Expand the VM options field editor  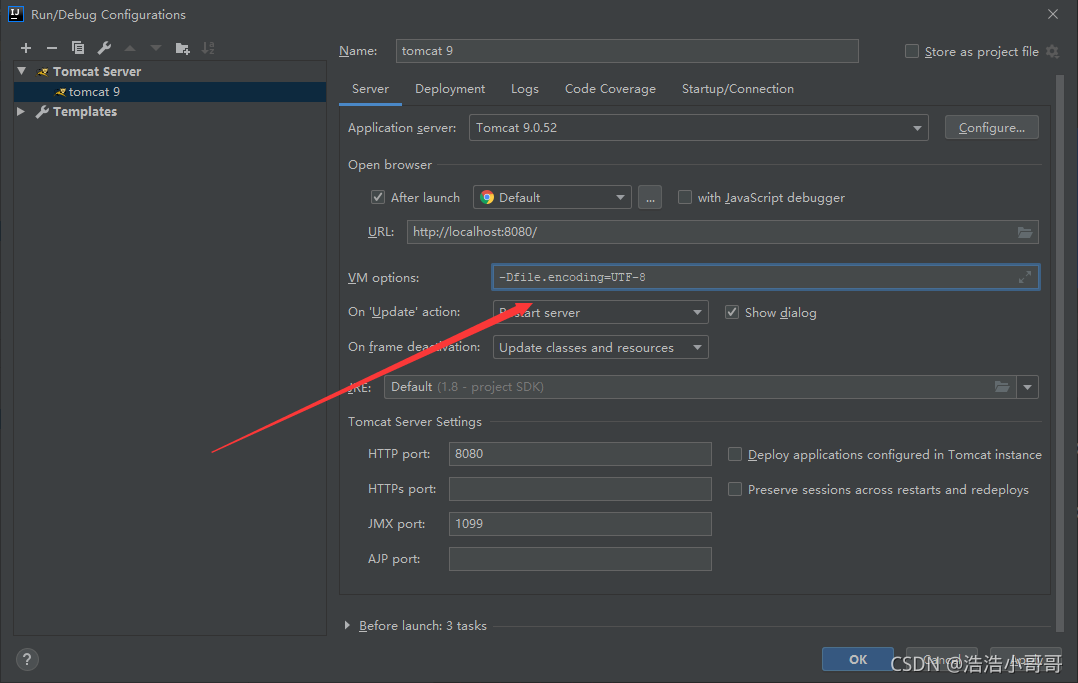[1025, 277]
